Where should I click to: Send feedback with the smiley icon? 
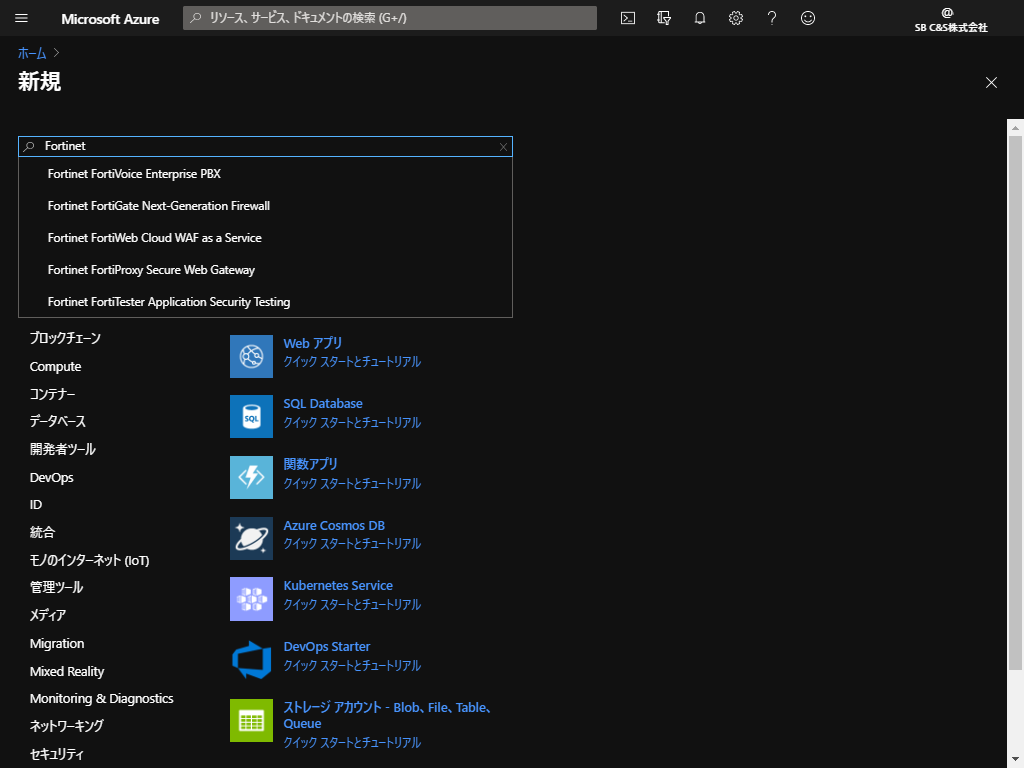click(808, 18)
